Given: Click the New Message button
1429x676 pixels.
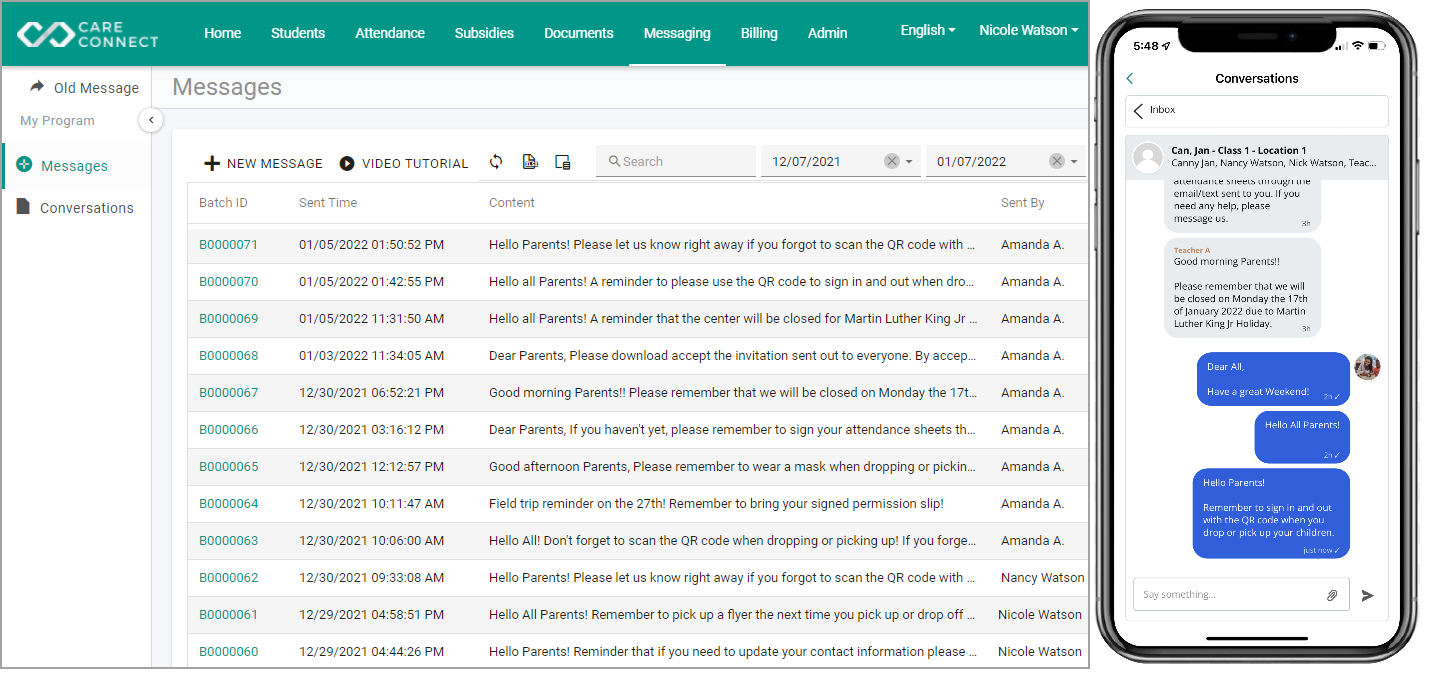Looking at the screenshot, I should 263,163.
